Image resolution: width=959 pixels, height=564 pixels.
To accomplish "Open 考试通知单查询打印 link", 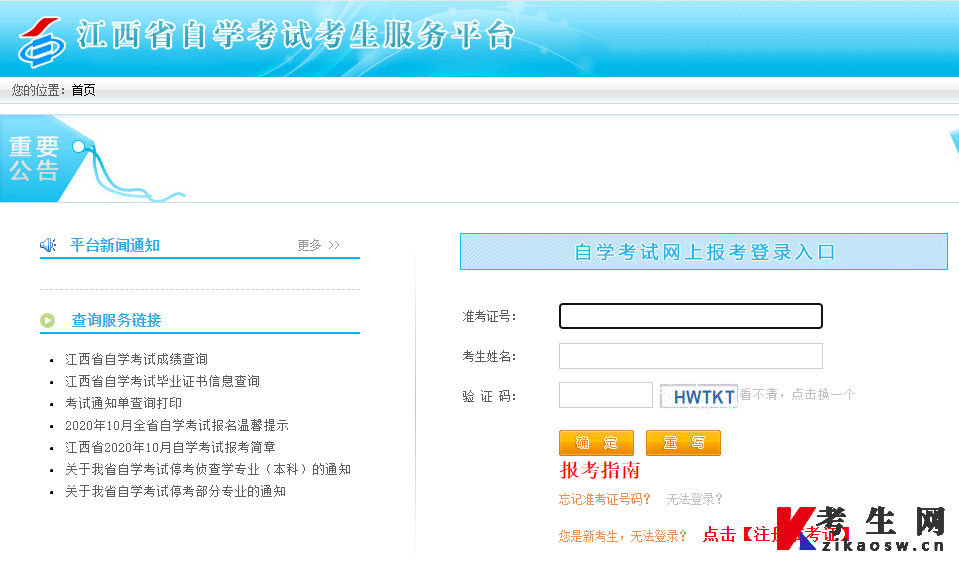I will point(124,403).
